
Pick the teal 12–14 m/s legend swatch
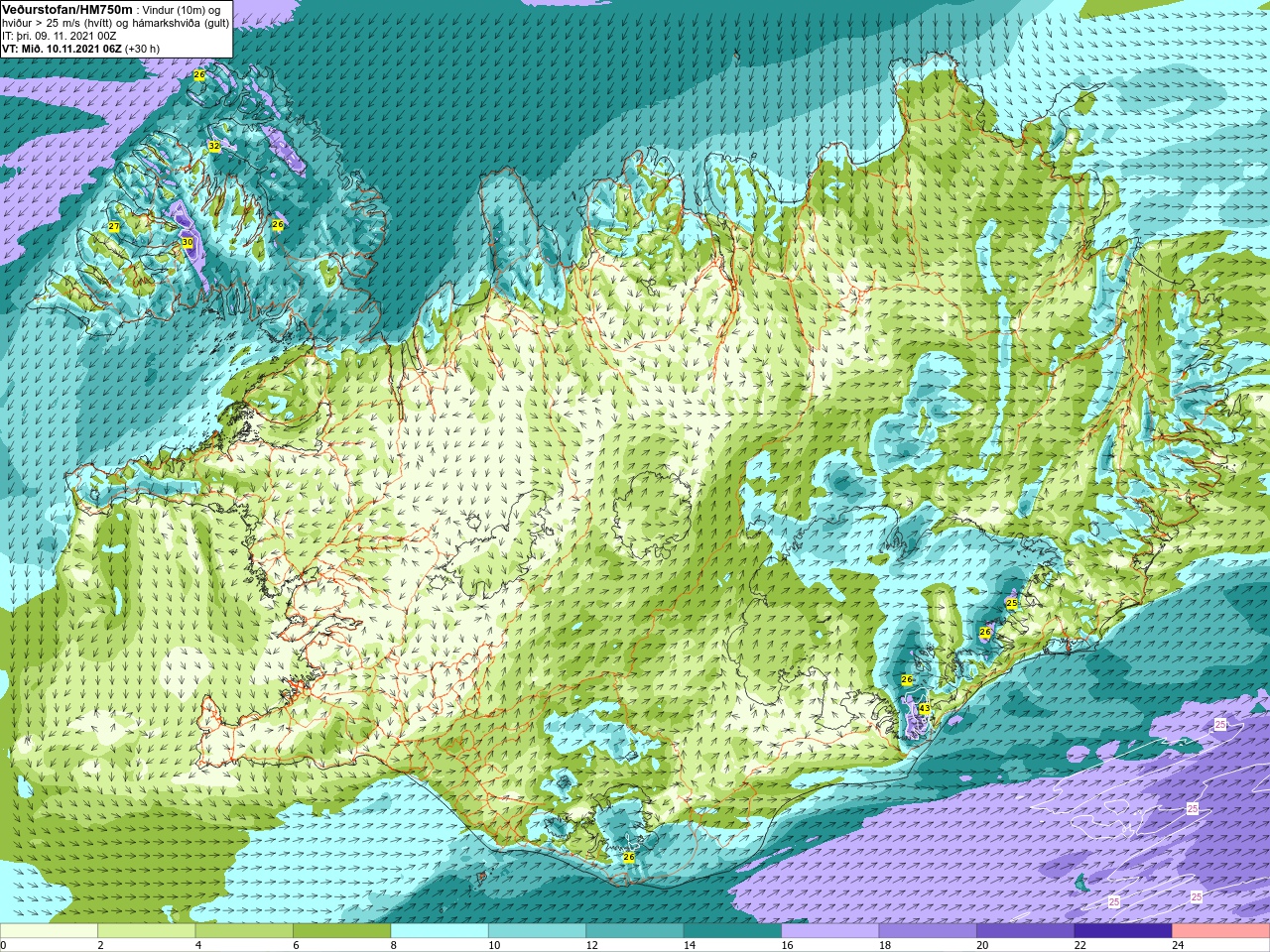pyautogui.click(x=635, y=931)
